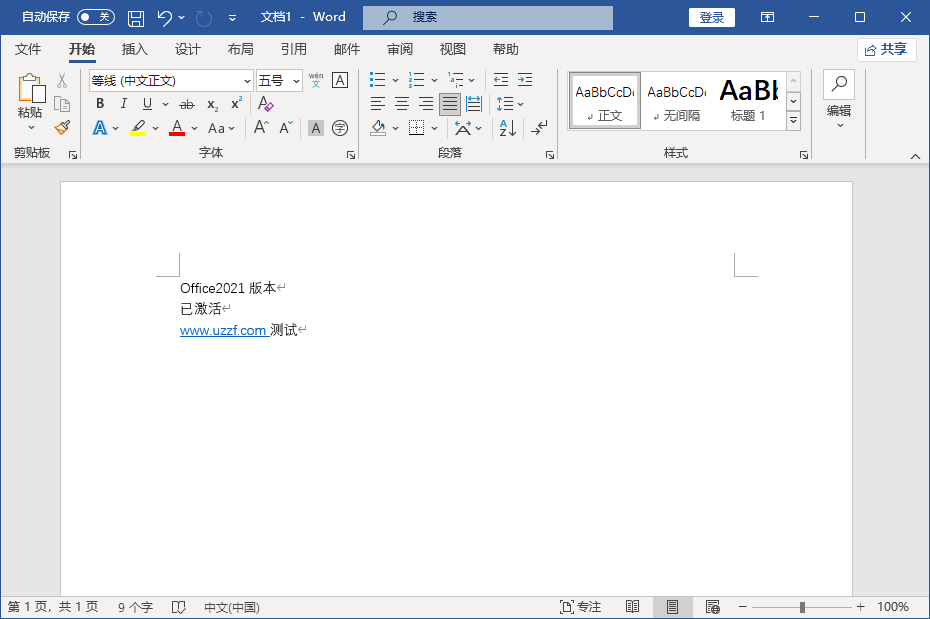Undo the last action
Screen dimensions: 930x619
164,18
